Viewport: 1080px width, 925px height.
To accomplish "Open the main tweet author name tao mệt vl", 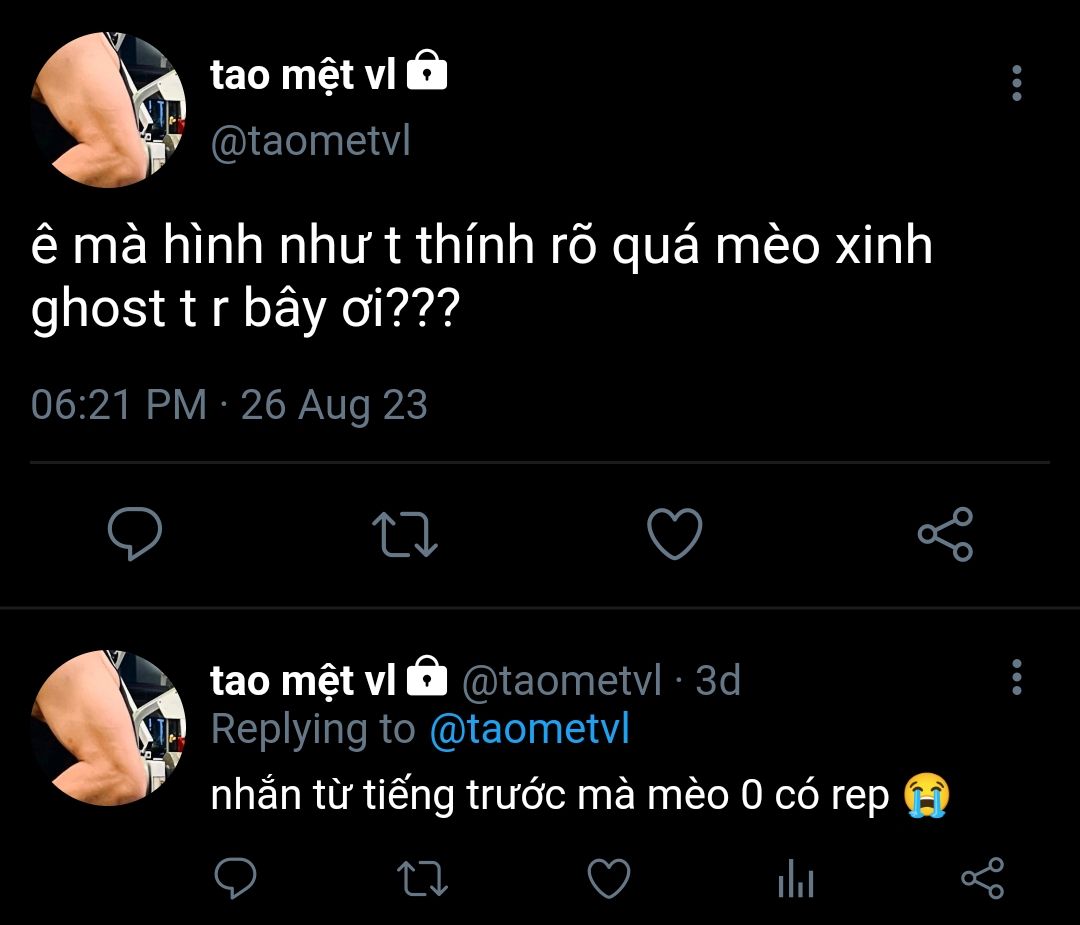I will point(303,74).
